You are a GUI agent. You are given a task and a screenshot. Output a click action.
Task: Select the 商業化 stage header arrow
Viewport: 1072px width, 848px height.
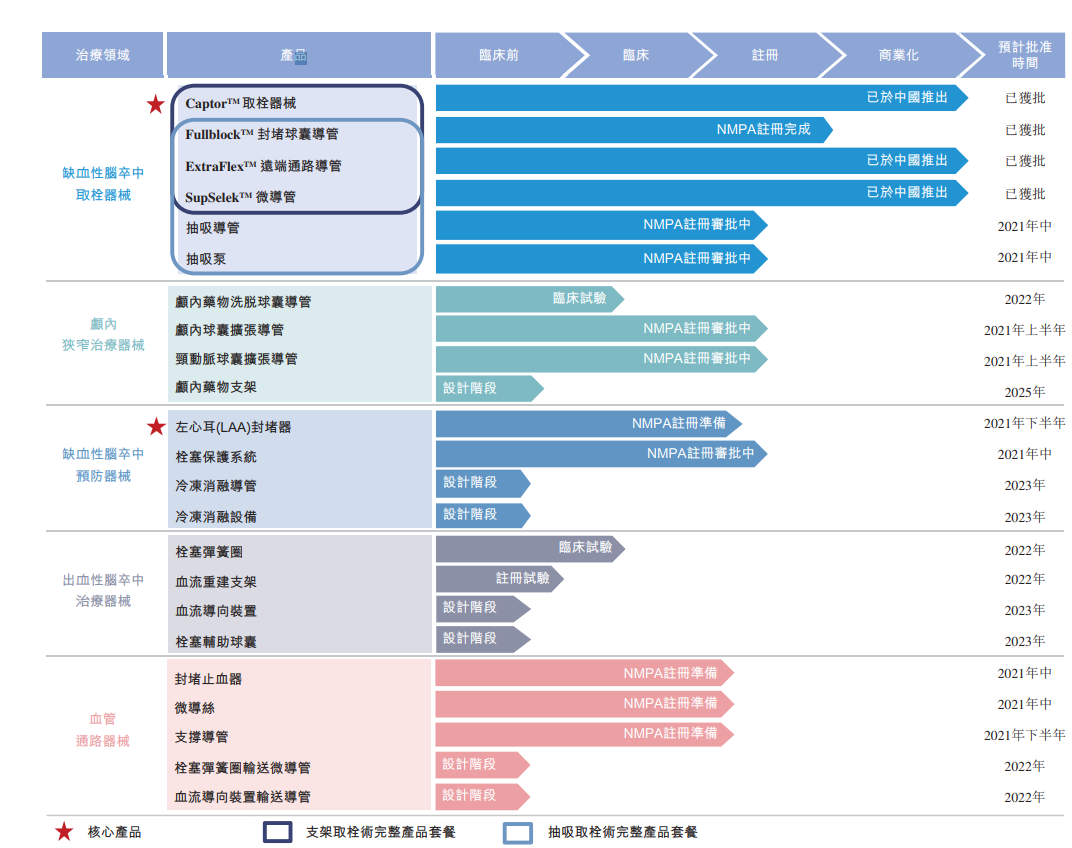click(891, 55)
